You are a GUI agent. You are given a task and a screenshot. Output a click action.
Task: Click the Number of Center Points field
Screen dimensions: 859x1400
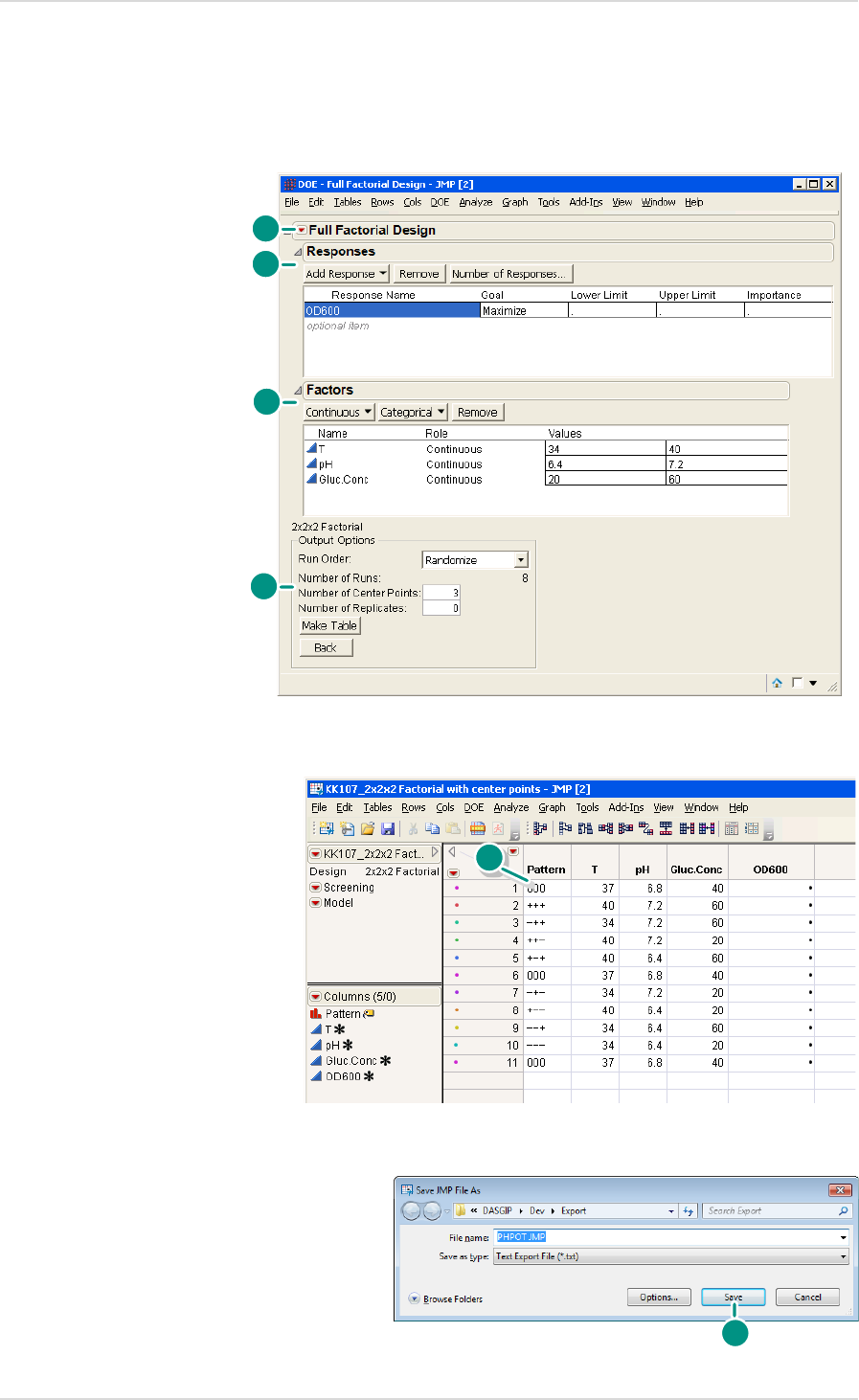pos(441,593)
